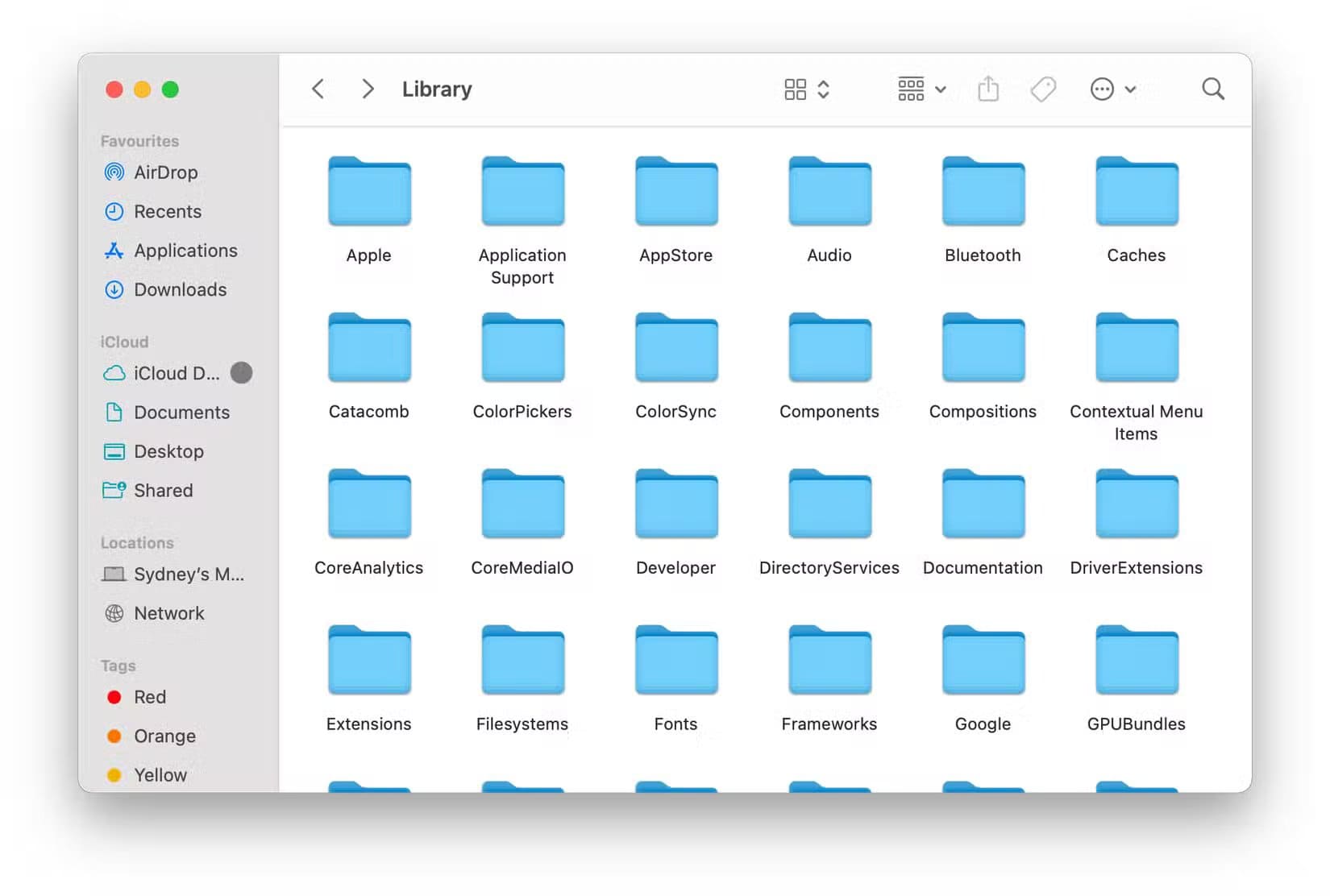The image size is (1330, 896).
Task: Go back with the left arrow
Action: pyautogui.click(x=318, y=89)
